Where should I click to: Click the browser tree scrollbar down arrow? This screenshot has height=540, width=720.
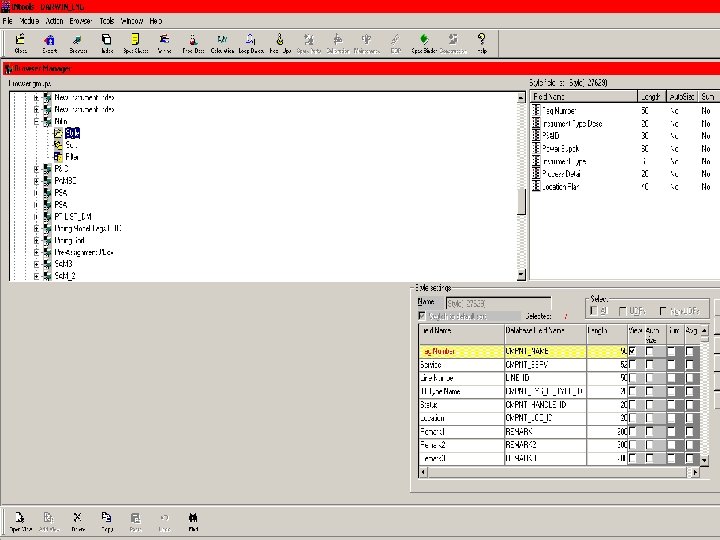[x=521, y=275]
